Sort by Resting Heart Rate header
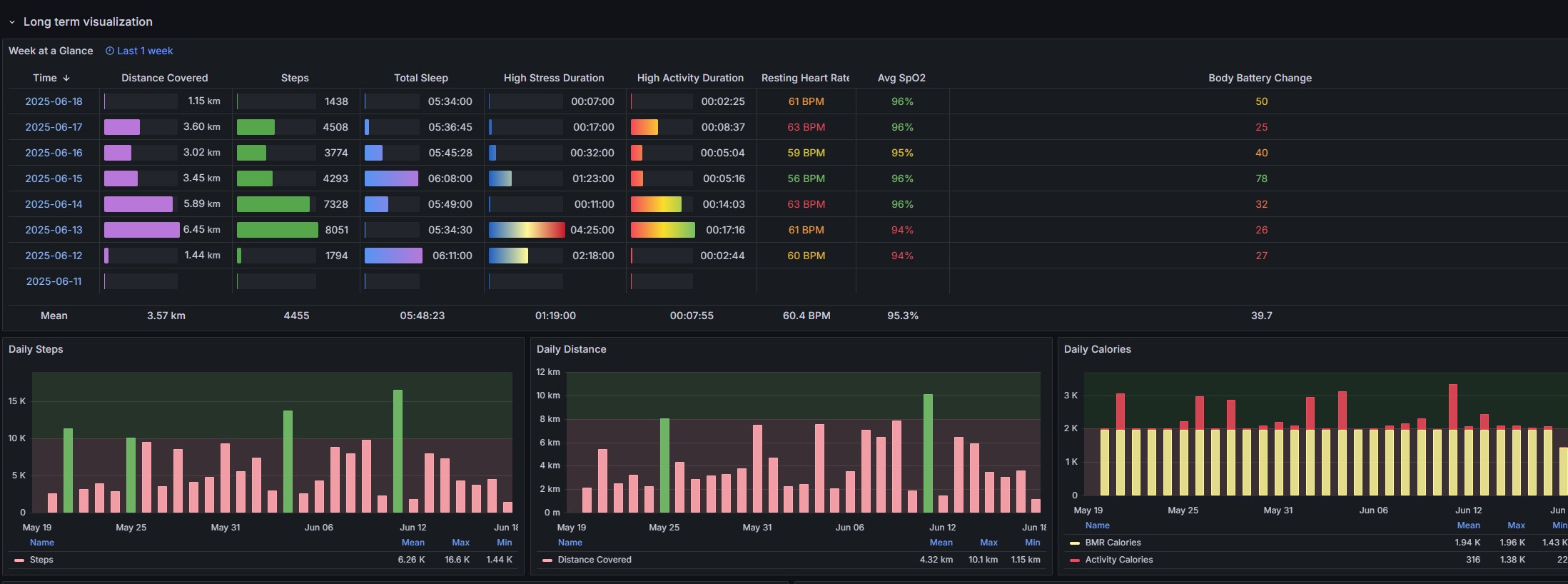 [x=805, y=78]
